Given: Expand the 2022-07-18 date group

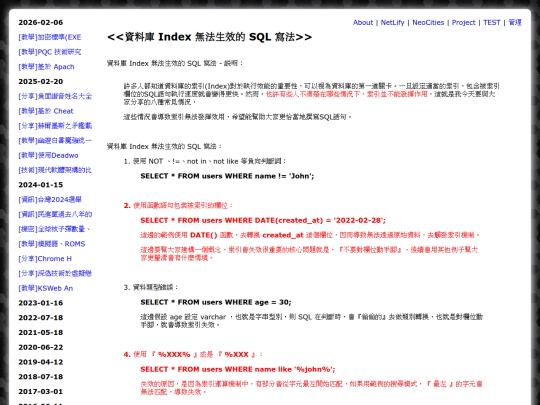Looking at the screenshot, I should [x=41, y=318].
